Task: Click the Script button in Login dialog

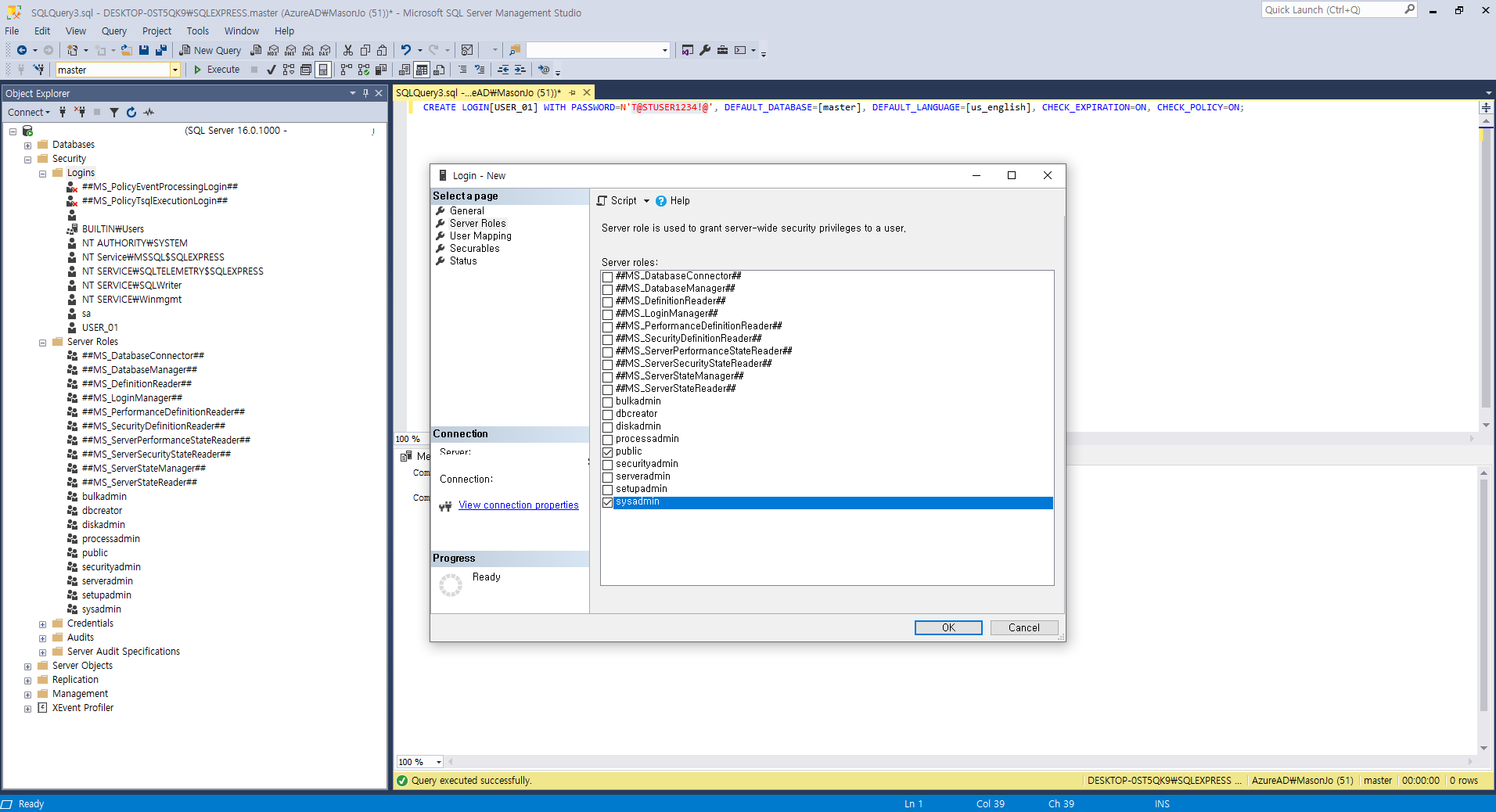Action: point(617,201)
